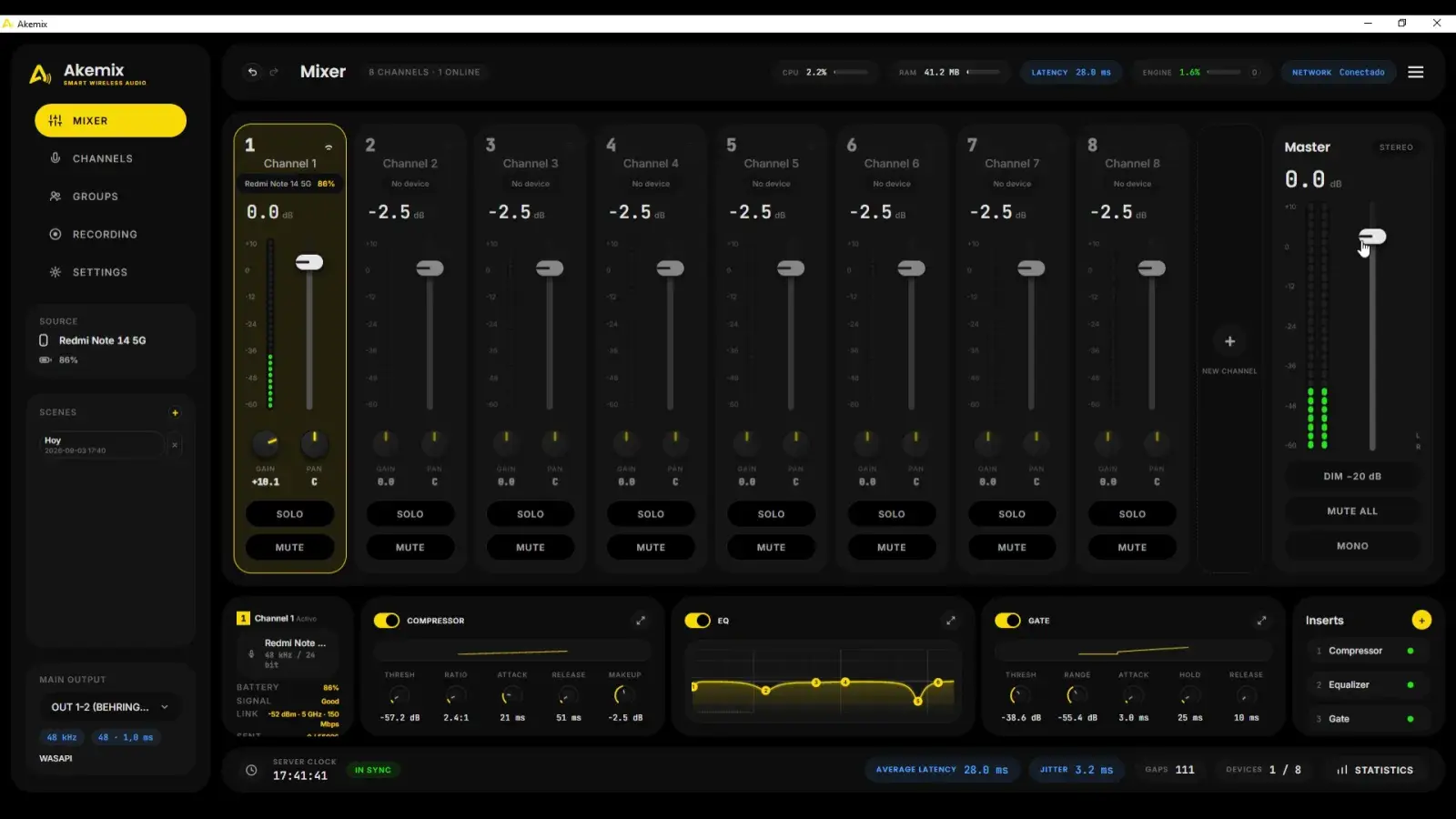Viewport: 1456px width, 819px height.
Task: Open the Recording page in sidebar
Action: pos(110,235)
